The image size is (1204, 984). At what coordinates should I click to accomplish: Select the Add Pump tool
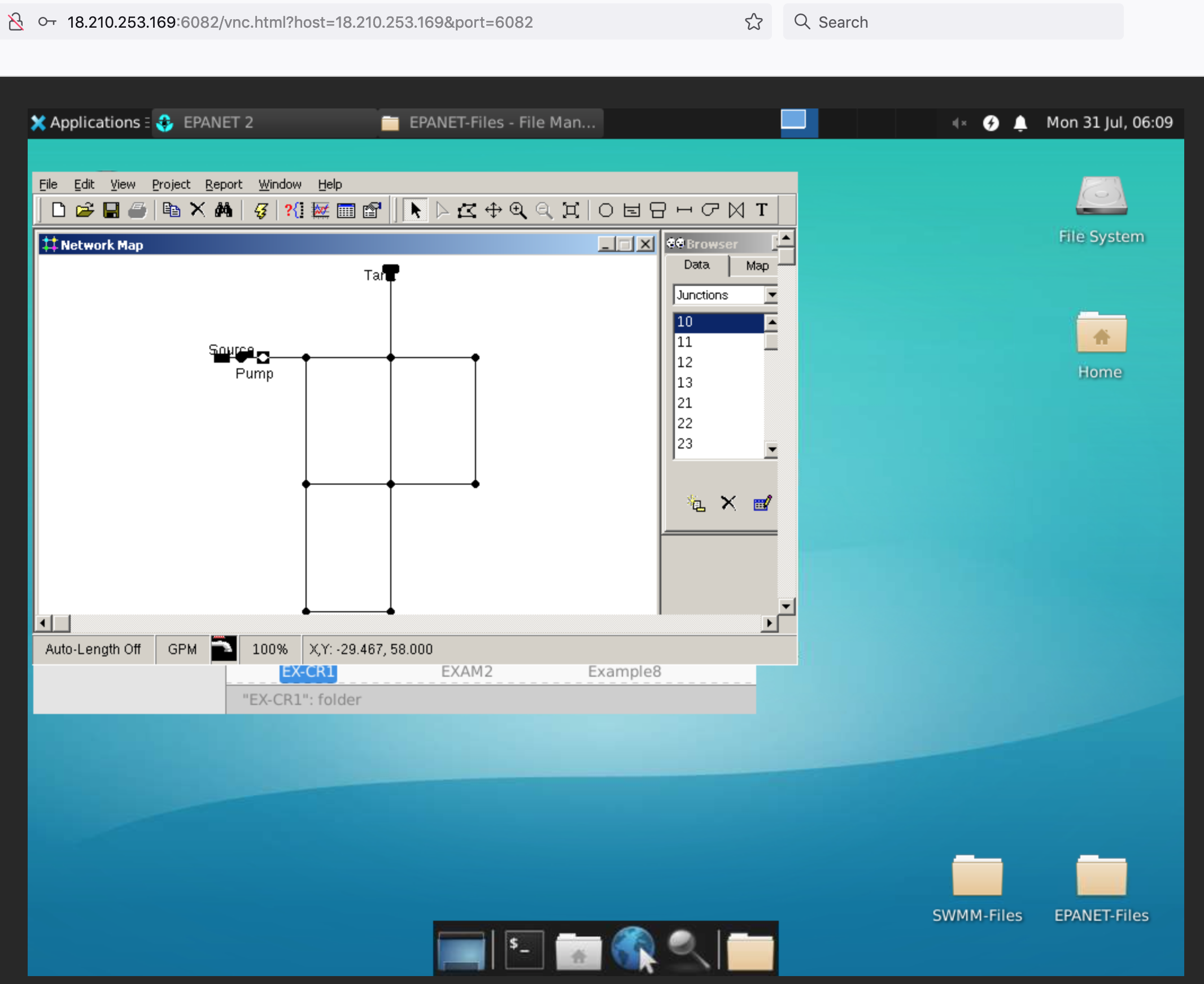pos(710,210)
